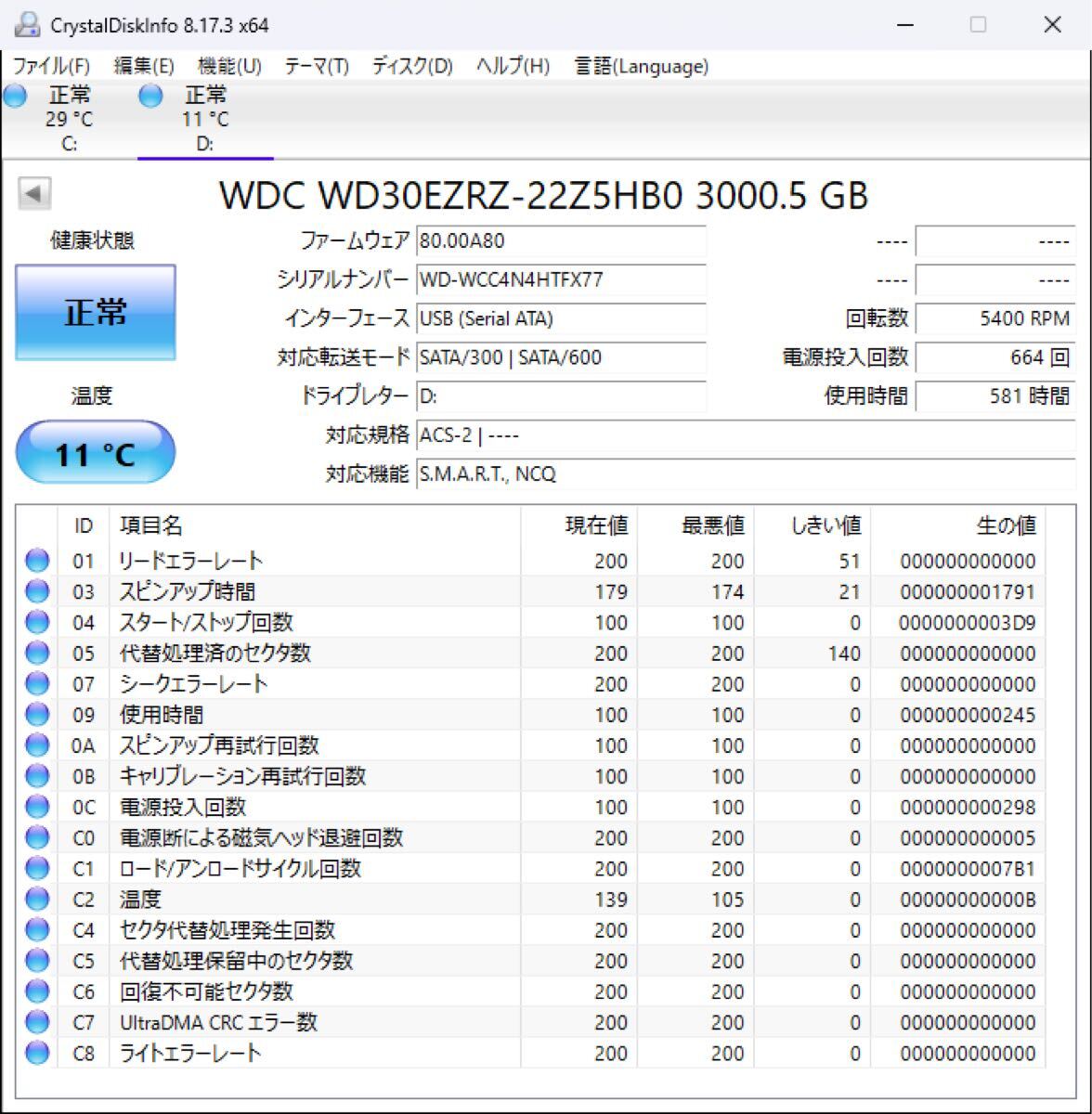Click status orb of 01 リードエラーレート row

click(37, 561)
